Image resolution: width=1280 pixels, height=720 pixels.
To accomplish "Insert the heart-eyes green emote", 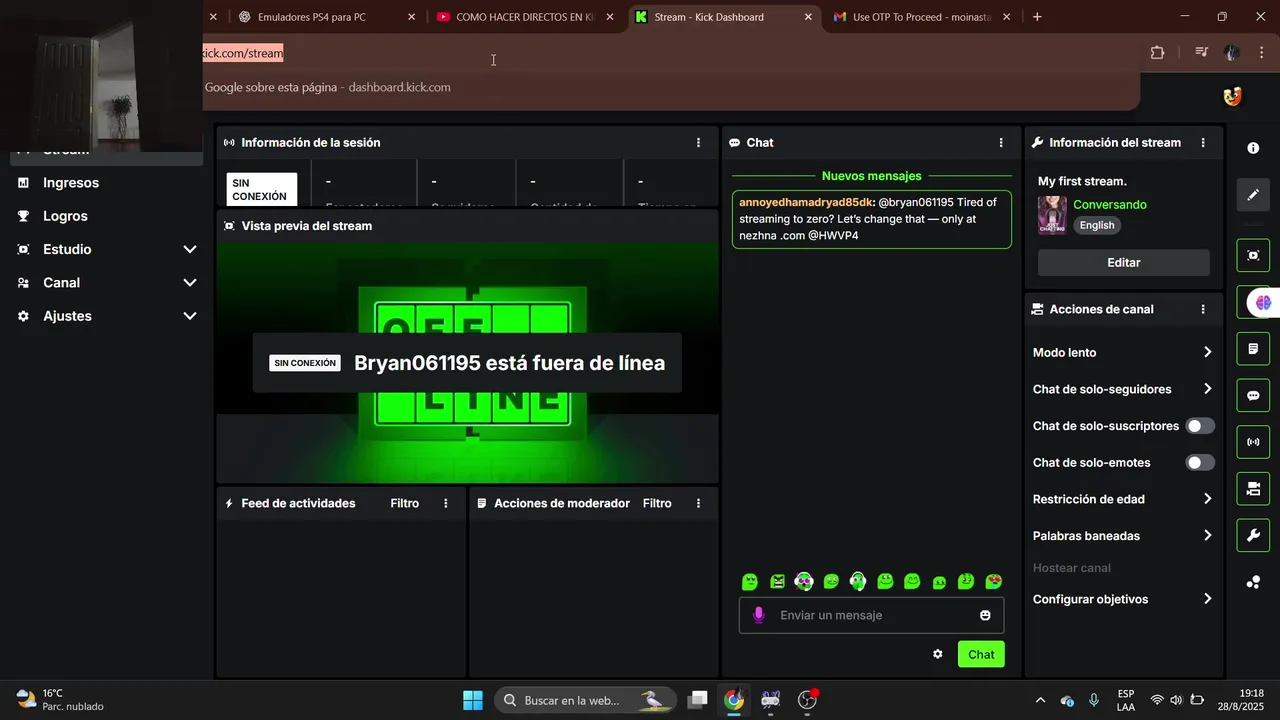I will pyautogui.click(x=993, y=581).
